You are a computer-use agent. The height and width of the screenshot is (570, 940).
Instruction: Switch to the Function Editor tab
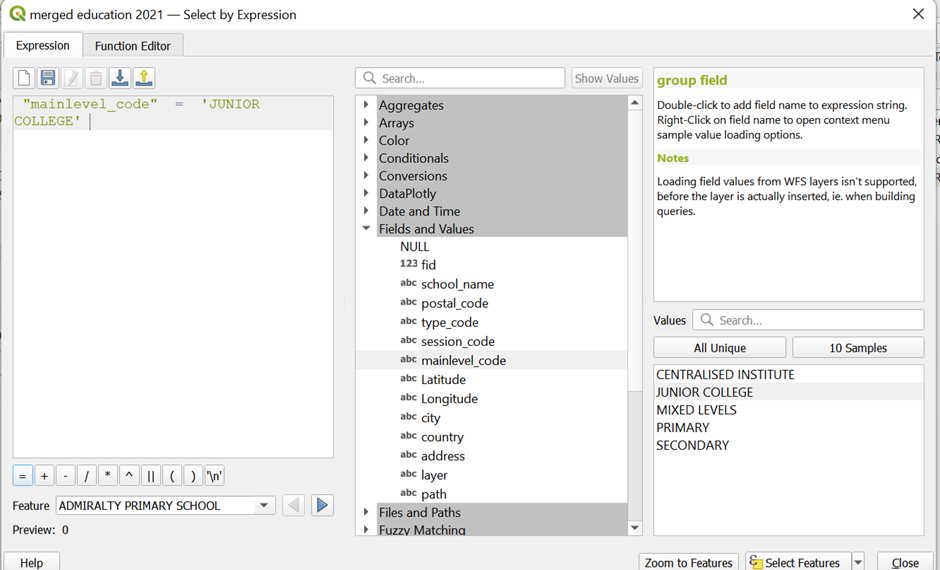[x=132, y=45]
